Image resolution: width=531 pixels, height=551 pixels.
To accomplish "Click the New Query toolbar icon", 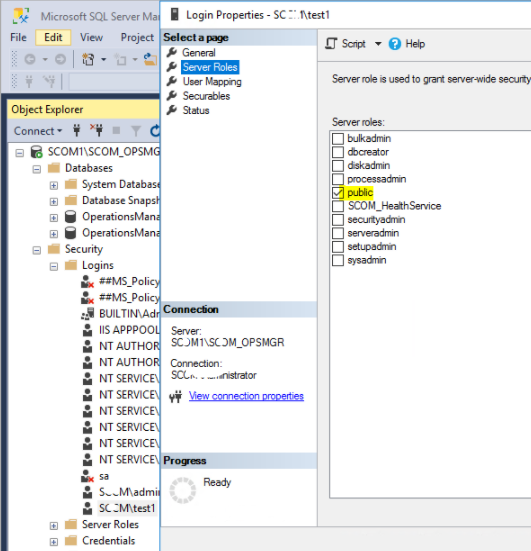I will click(x=88, y=59).
